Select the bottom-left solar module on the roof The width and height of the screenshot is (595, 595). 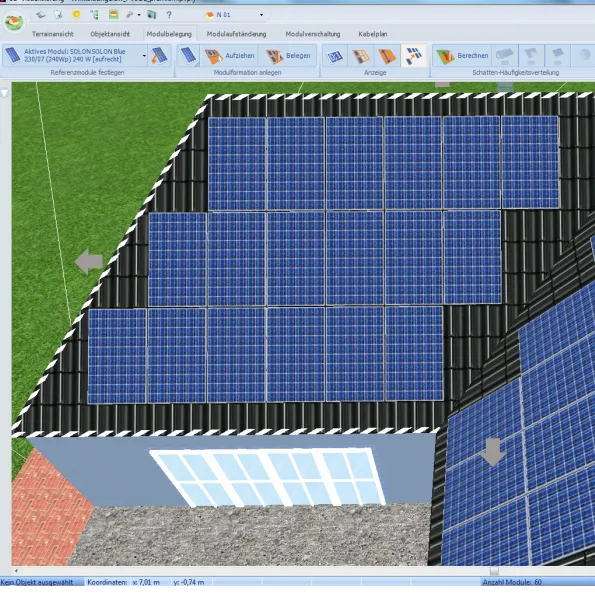117,356
